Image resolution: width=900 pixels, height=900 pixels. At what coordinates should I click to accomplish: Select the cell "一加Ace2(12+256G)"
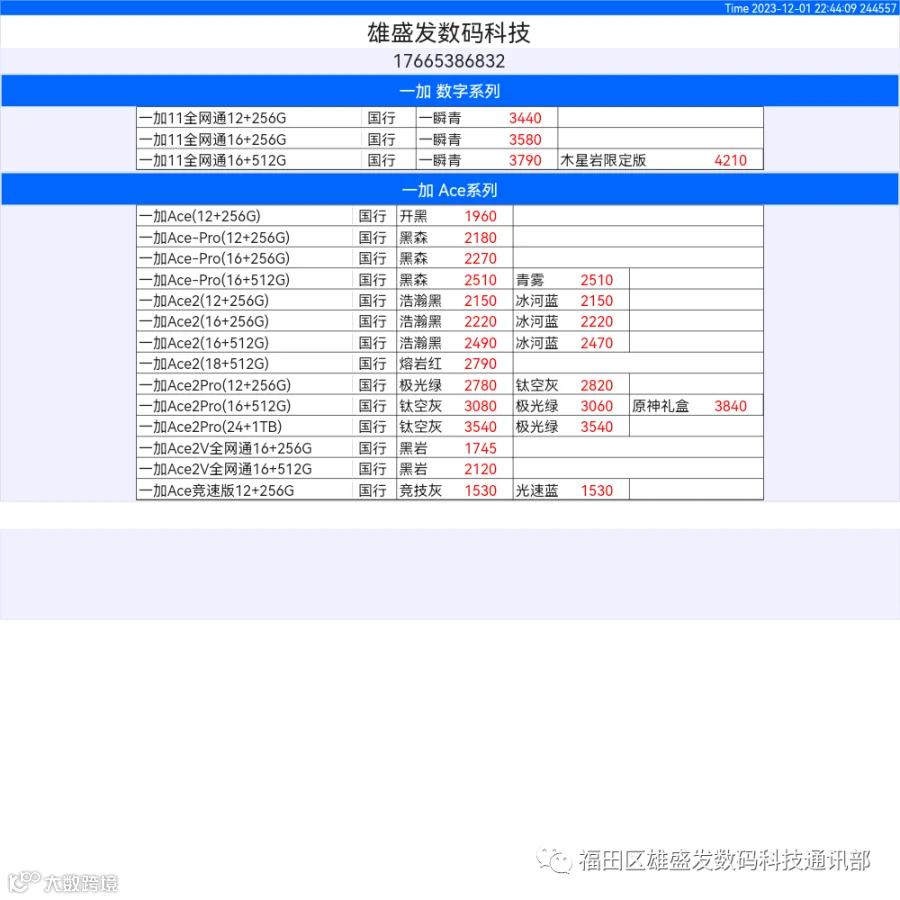[204, 301]
